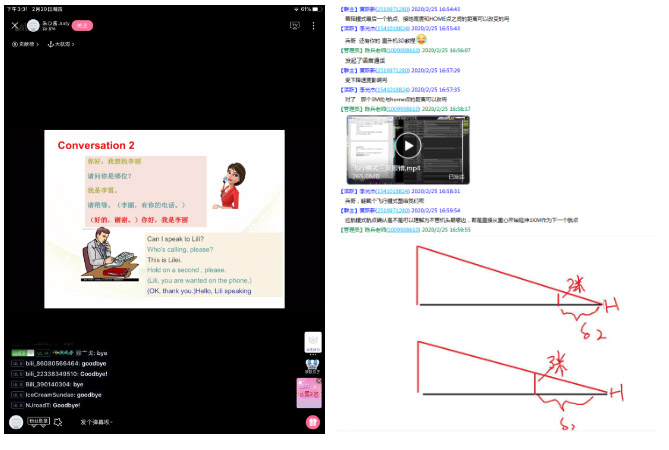Open the three-dot more options menu
This screenshot has width=669, height=450.
[313, 26]
